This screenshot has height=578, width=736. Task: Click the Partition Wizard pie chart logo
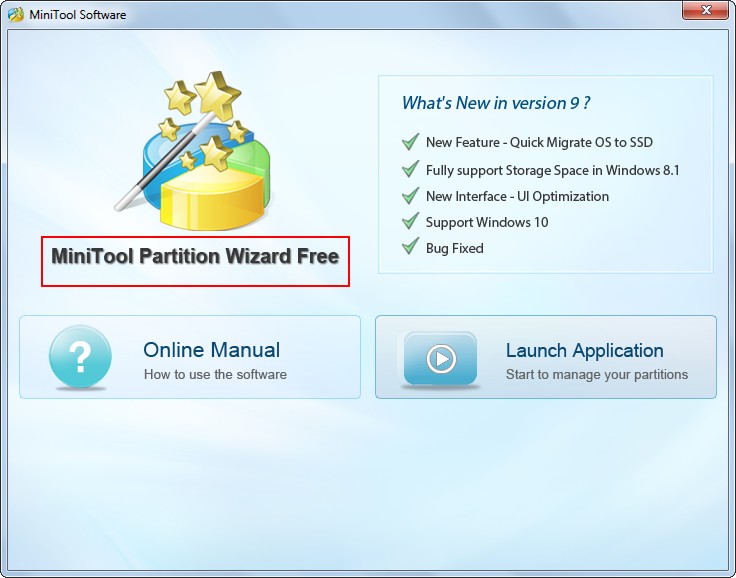coord(193,151)
